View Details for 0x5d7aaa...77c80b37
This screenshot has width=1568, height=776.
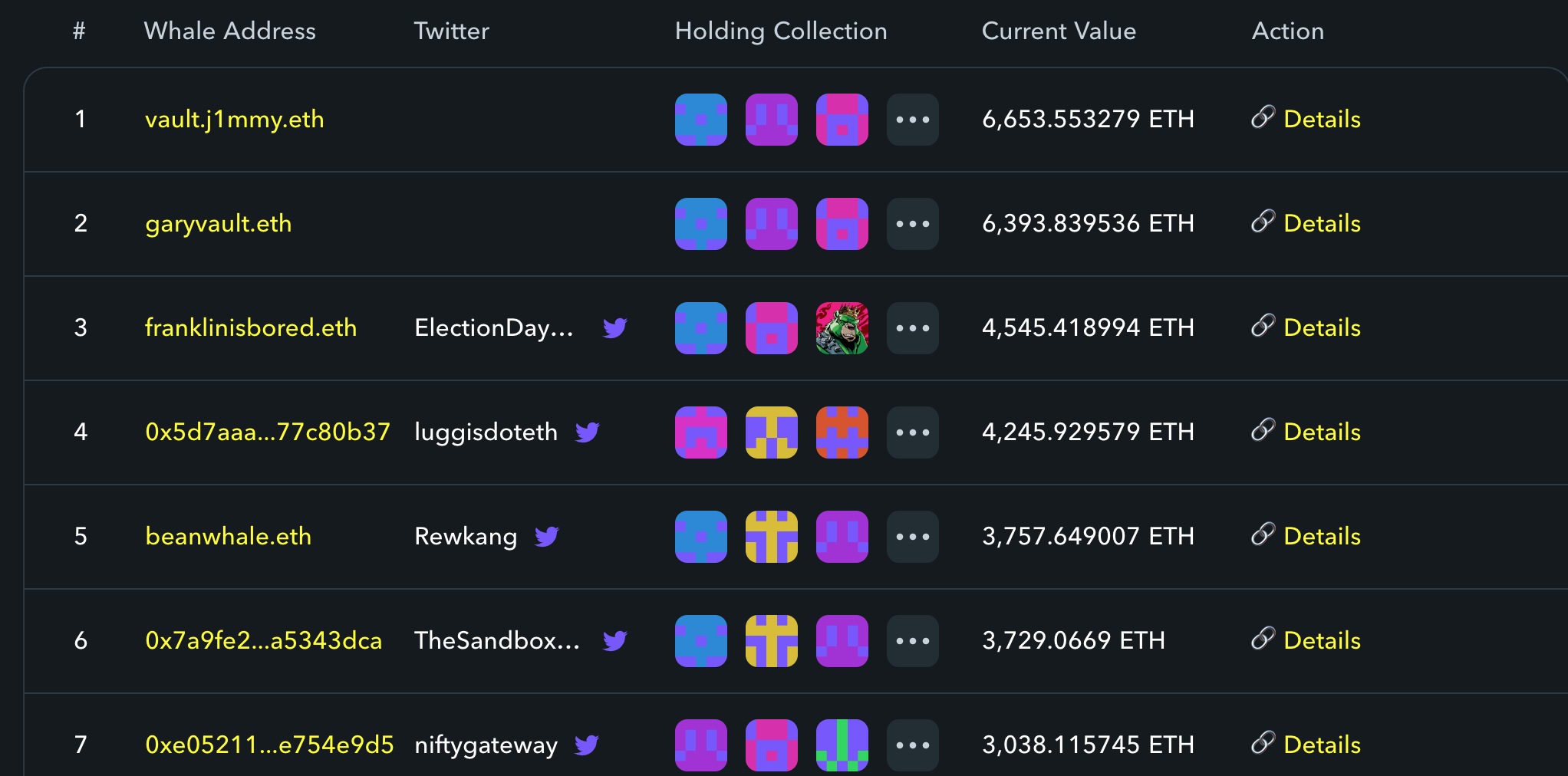point(1321,432)
